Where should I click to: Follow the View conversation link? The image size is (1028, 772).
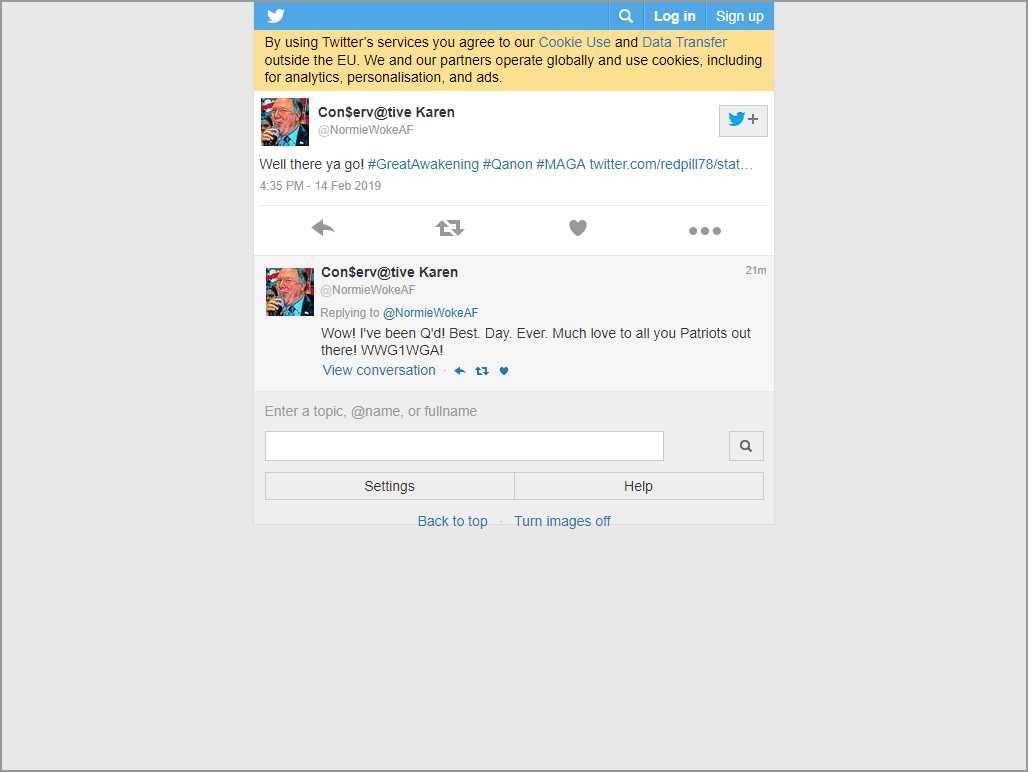379,370
